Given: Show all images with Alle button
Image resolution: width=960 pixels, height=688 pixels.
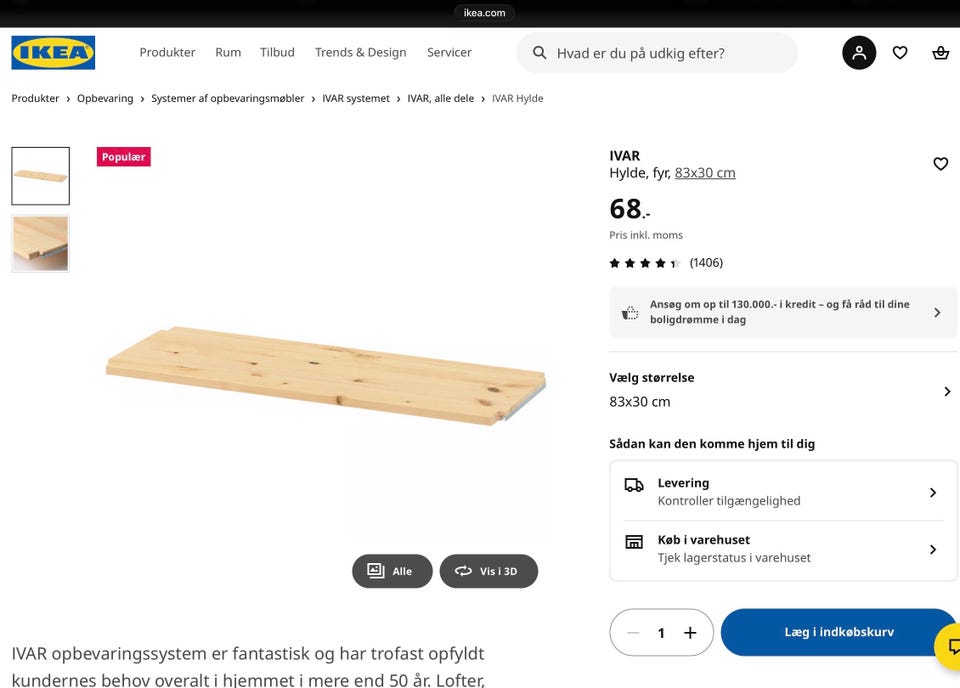Looking at the screenshot, I should tap(392, 571).
